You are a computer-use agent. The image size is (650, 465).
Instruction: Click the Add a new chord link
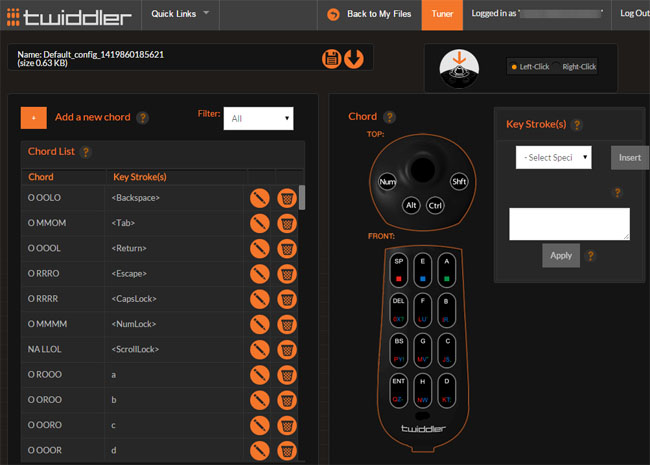point(92,117)
